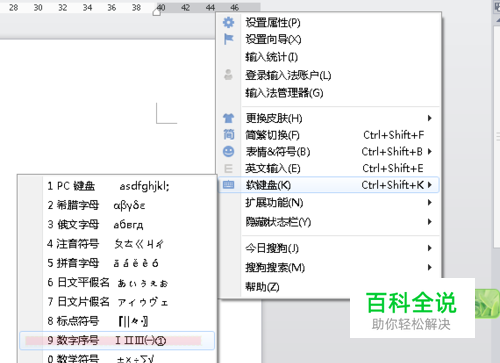
Task: Click the 简 icon beside 简繁切换
Action: 228,135
